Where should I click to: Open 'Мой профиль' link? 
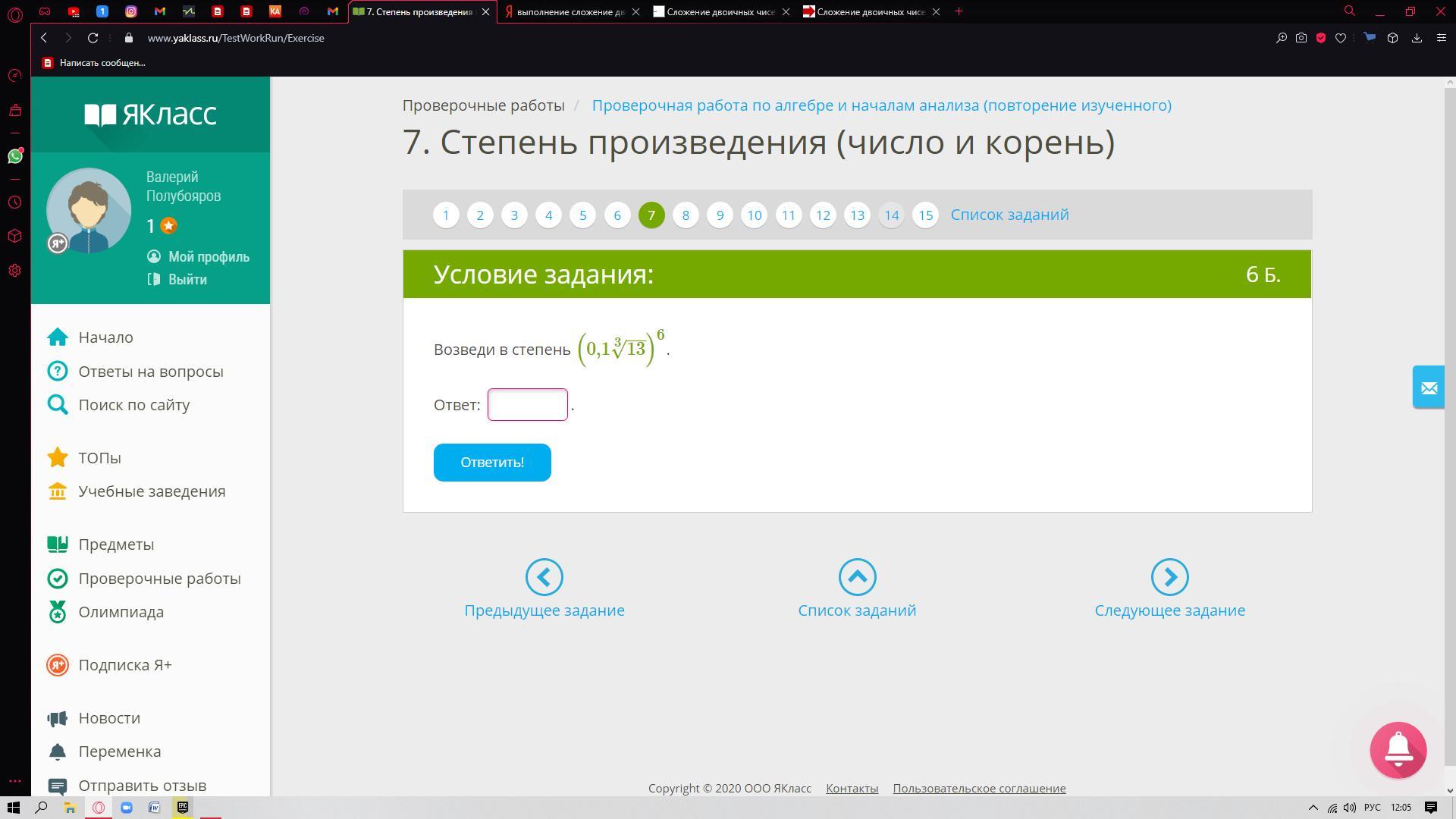click(209, 257)
